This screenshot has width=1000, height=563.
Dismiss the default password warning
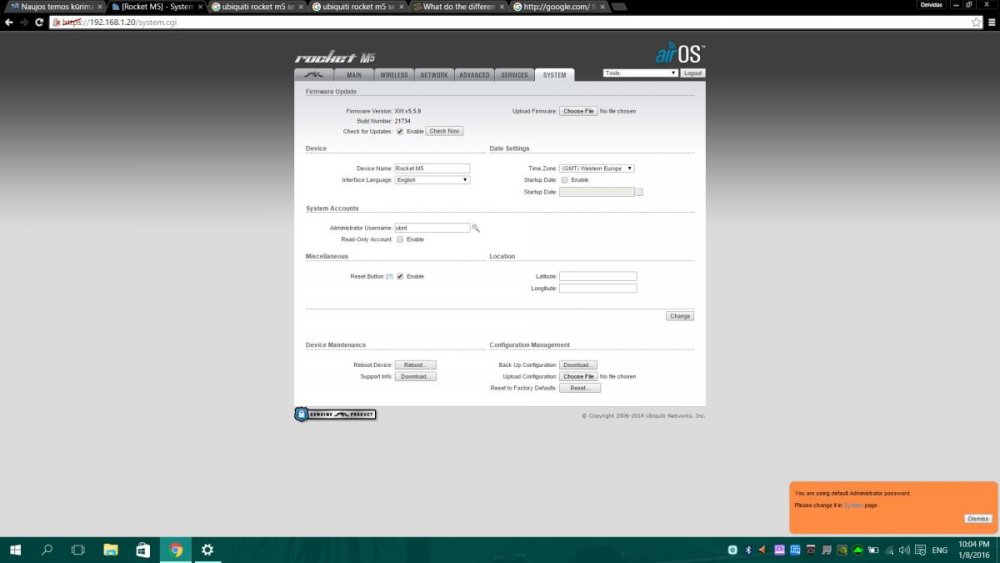(x=978, y=518)
